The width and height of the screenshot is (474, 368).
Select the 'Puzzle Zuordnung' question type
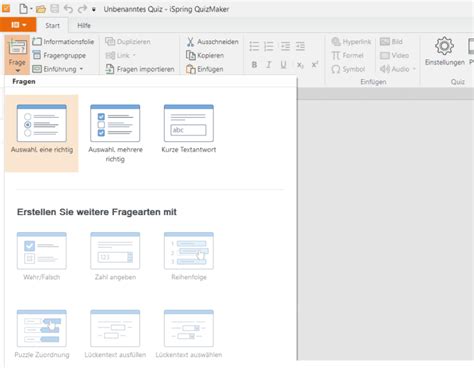click(42, 334)
